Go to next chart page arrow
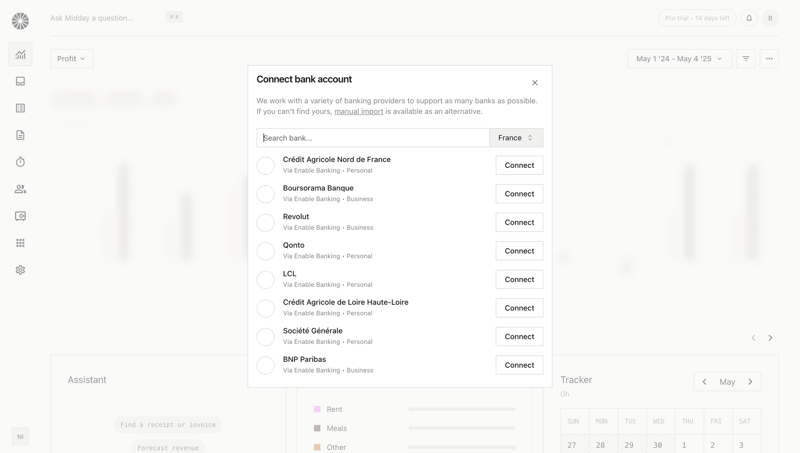 [770, 338]
